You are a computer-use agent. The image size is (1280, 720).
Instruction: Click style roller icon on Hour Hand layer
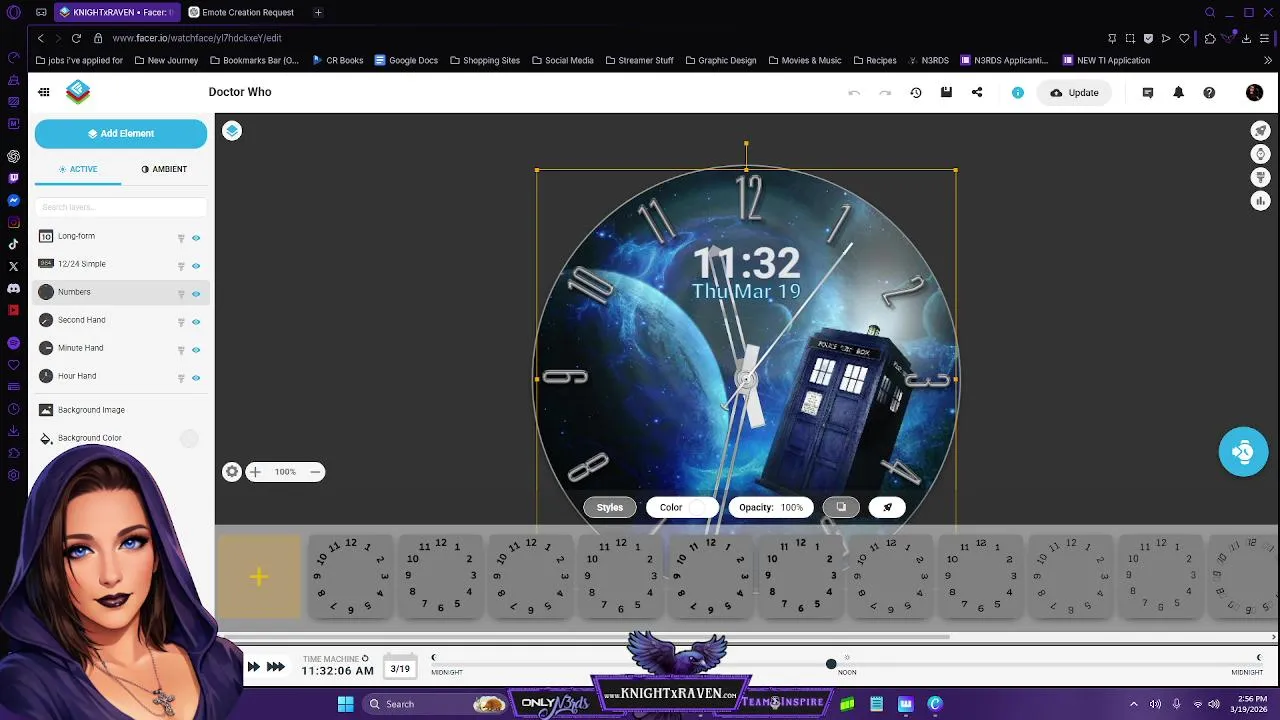181,378
